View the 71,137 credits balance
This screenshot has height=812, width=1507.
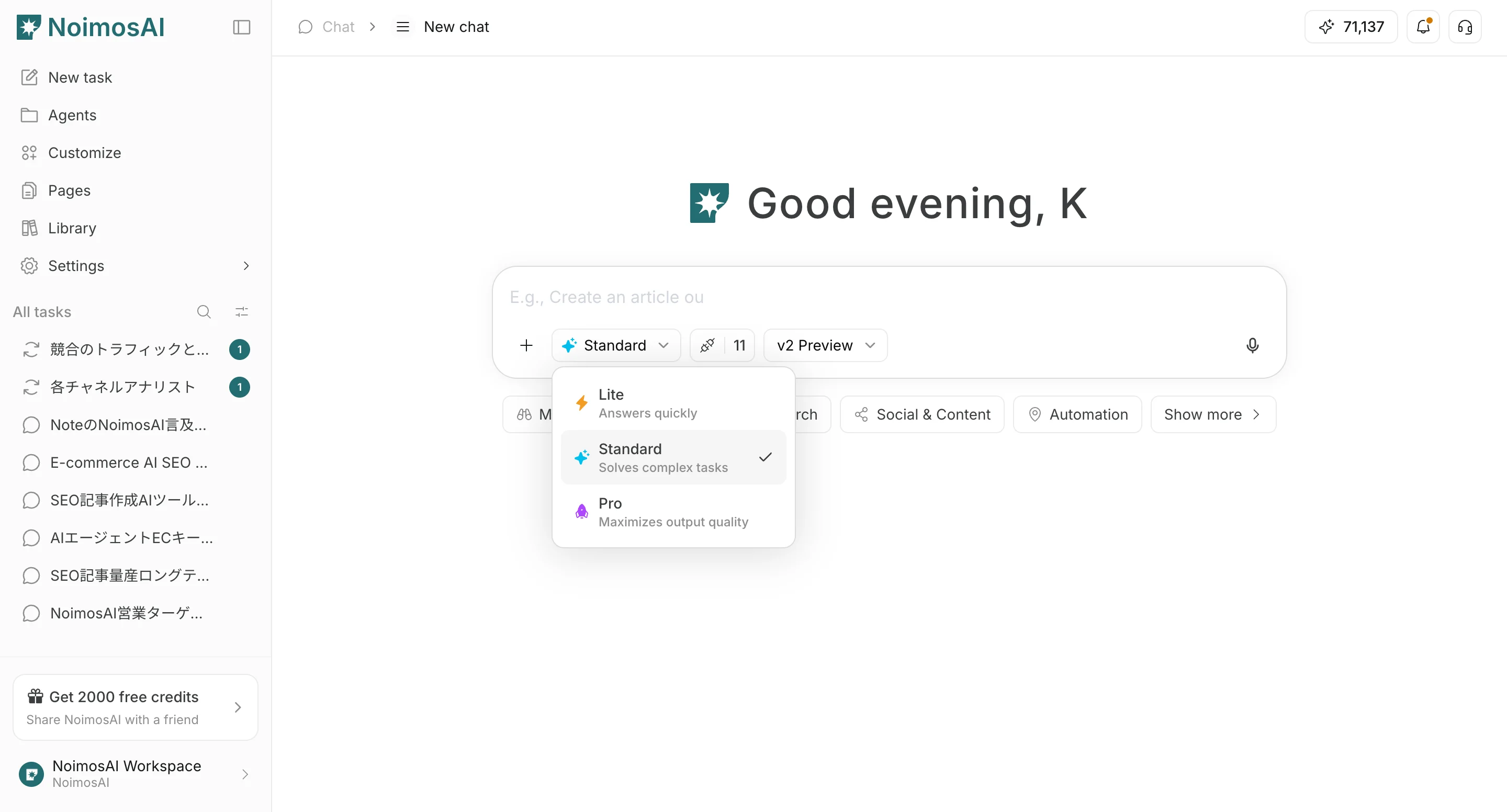pyautogui.click(x=1351, y=27)
